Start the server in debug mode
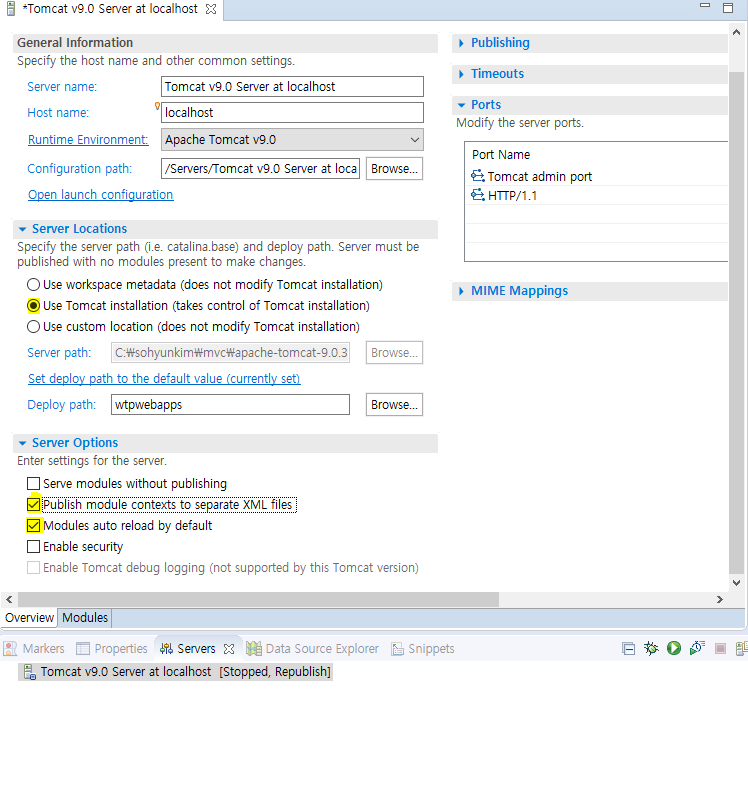 tap(651, 648)
